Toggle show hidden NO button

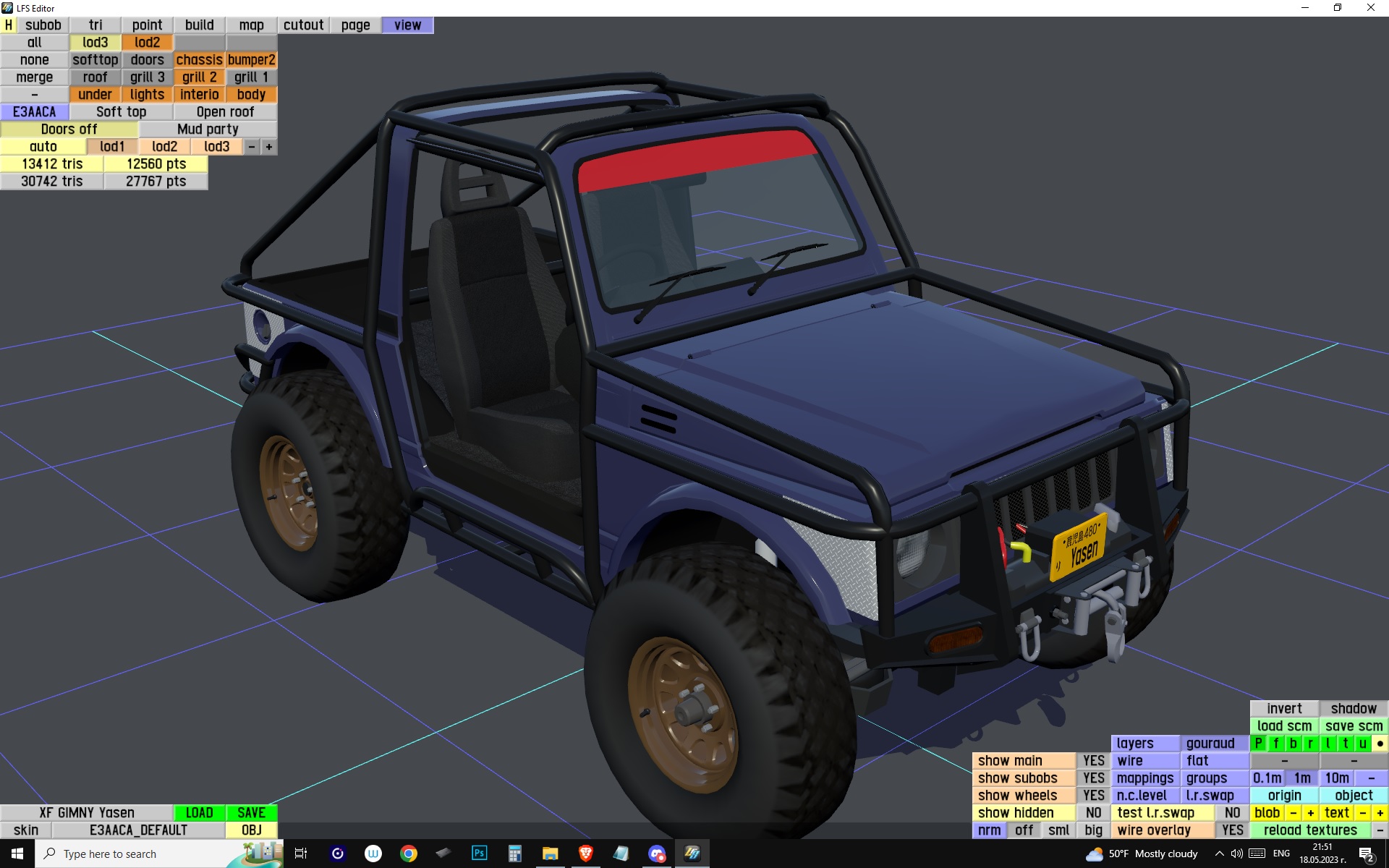click(1093, 813)
